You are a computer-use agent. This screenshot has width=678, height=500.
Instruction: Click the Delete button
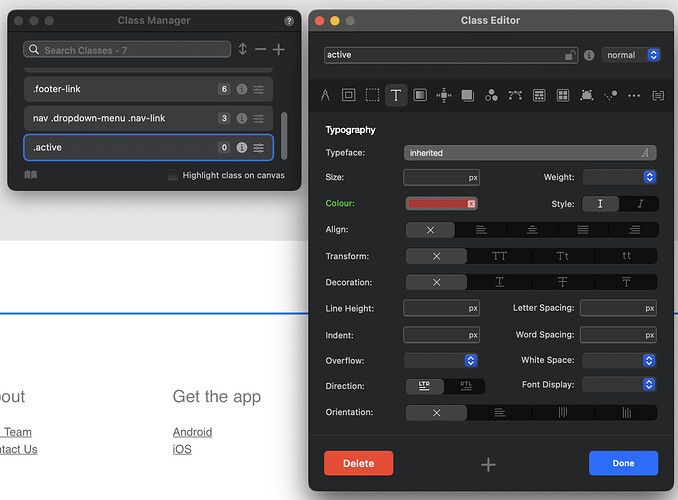tap(358, 463)
